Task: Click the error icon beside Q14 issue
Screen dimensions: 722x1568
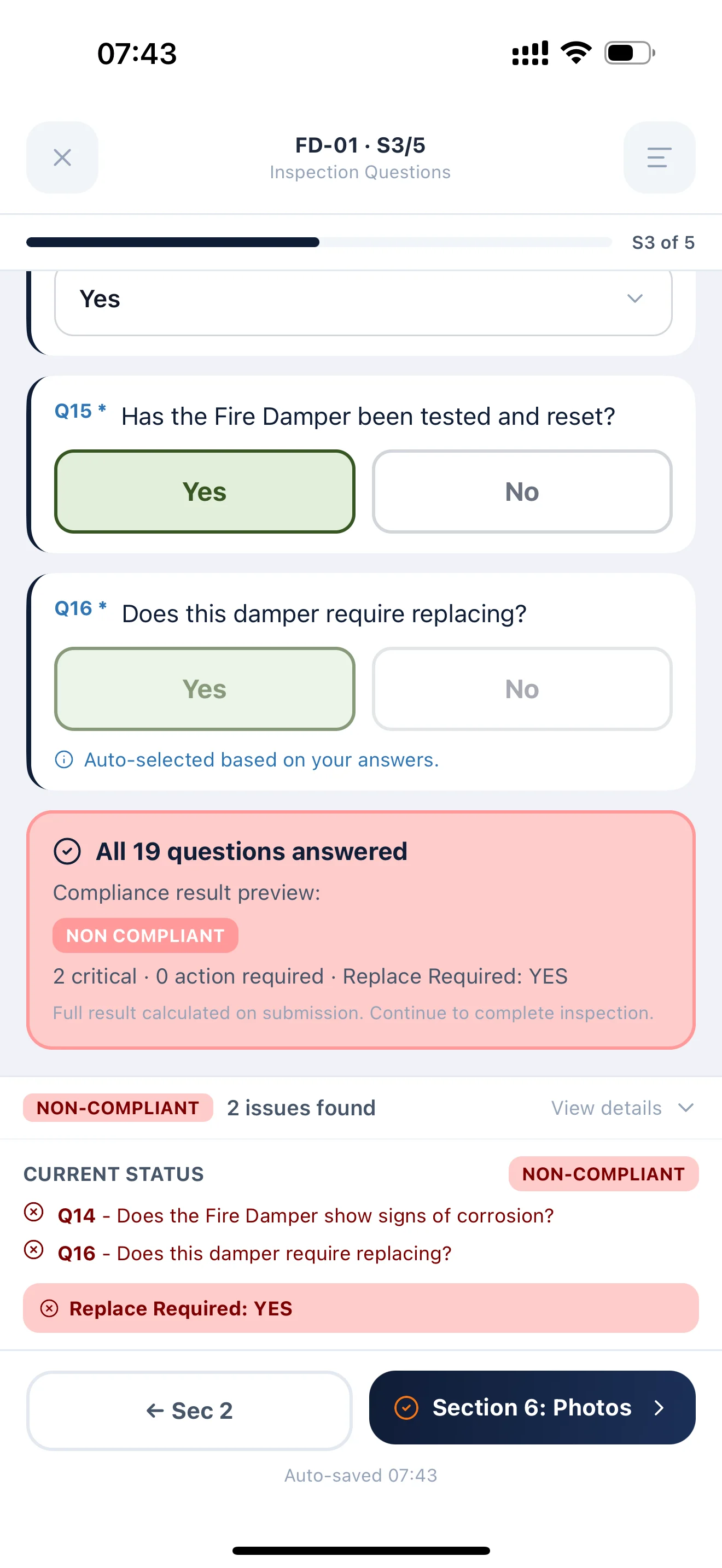Action: point(33,1214)
